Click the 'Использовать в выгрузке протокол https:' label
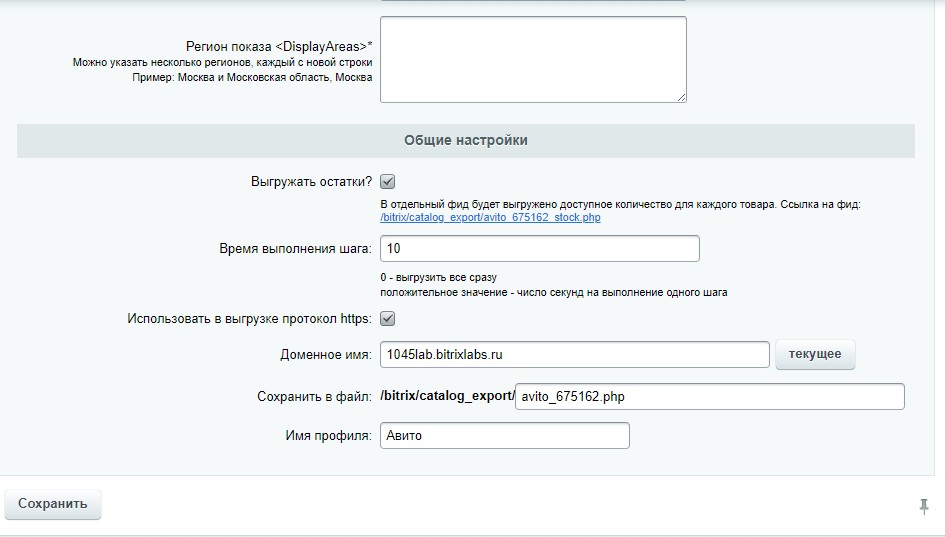The image size is (945, 537). tap(249, 319)
